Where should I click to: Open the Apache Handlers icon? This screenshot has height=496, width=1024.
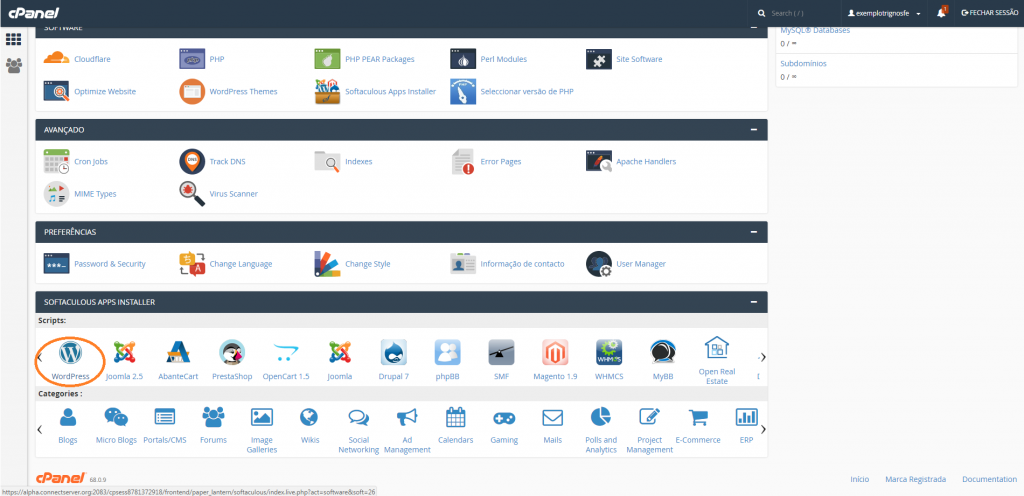[x=599, y=161]
